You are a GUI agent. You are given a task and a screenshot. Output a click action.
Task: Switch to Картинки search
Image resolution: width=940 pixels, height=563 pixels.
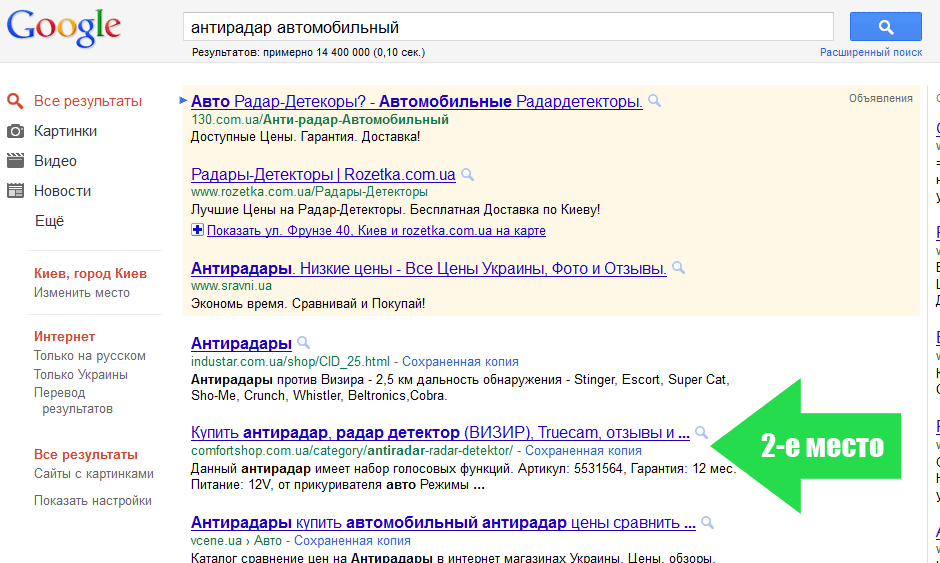coord(65,131)
